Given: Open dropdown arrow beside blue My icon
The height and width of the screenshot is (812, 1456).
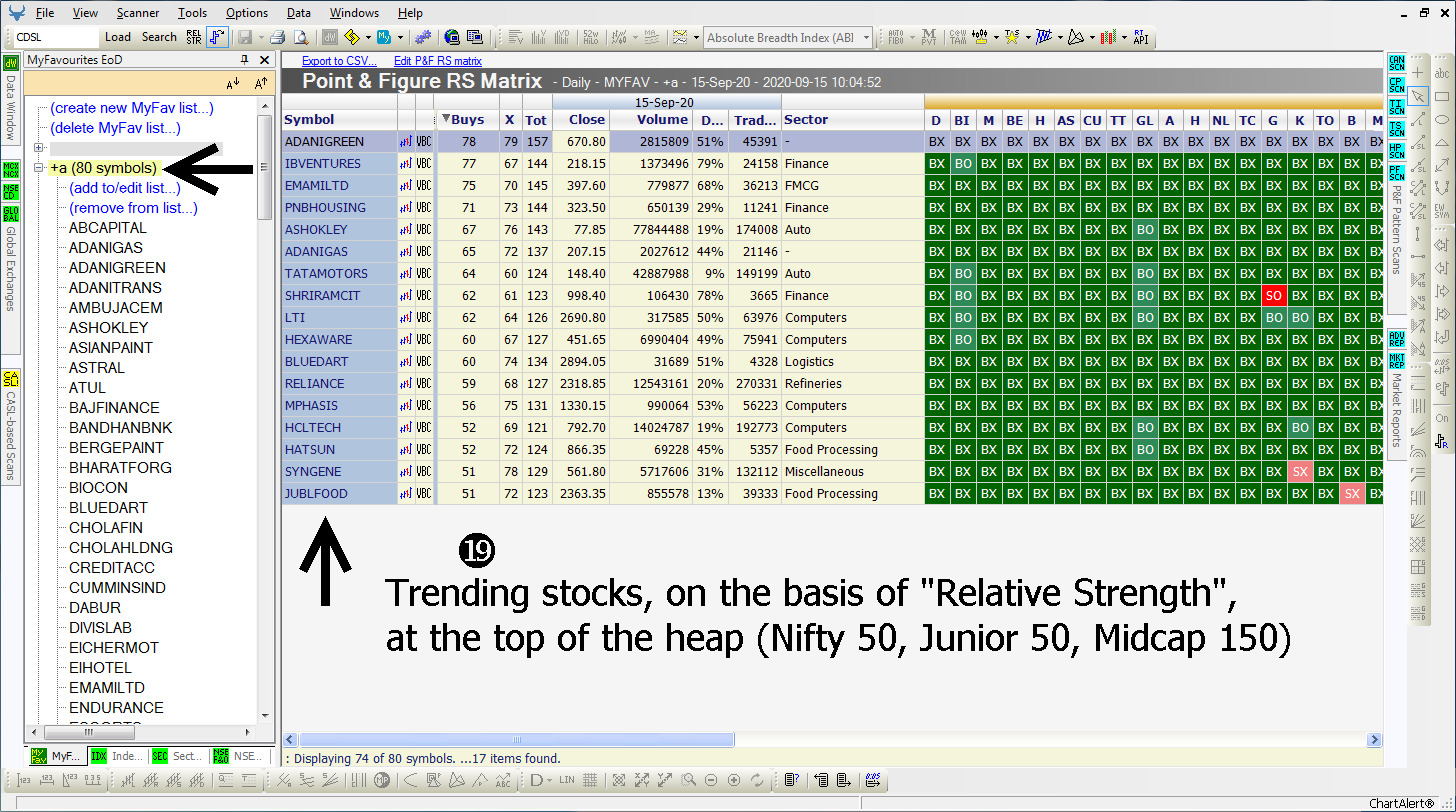Looking at the screenshot, I should tap(401, 37).
